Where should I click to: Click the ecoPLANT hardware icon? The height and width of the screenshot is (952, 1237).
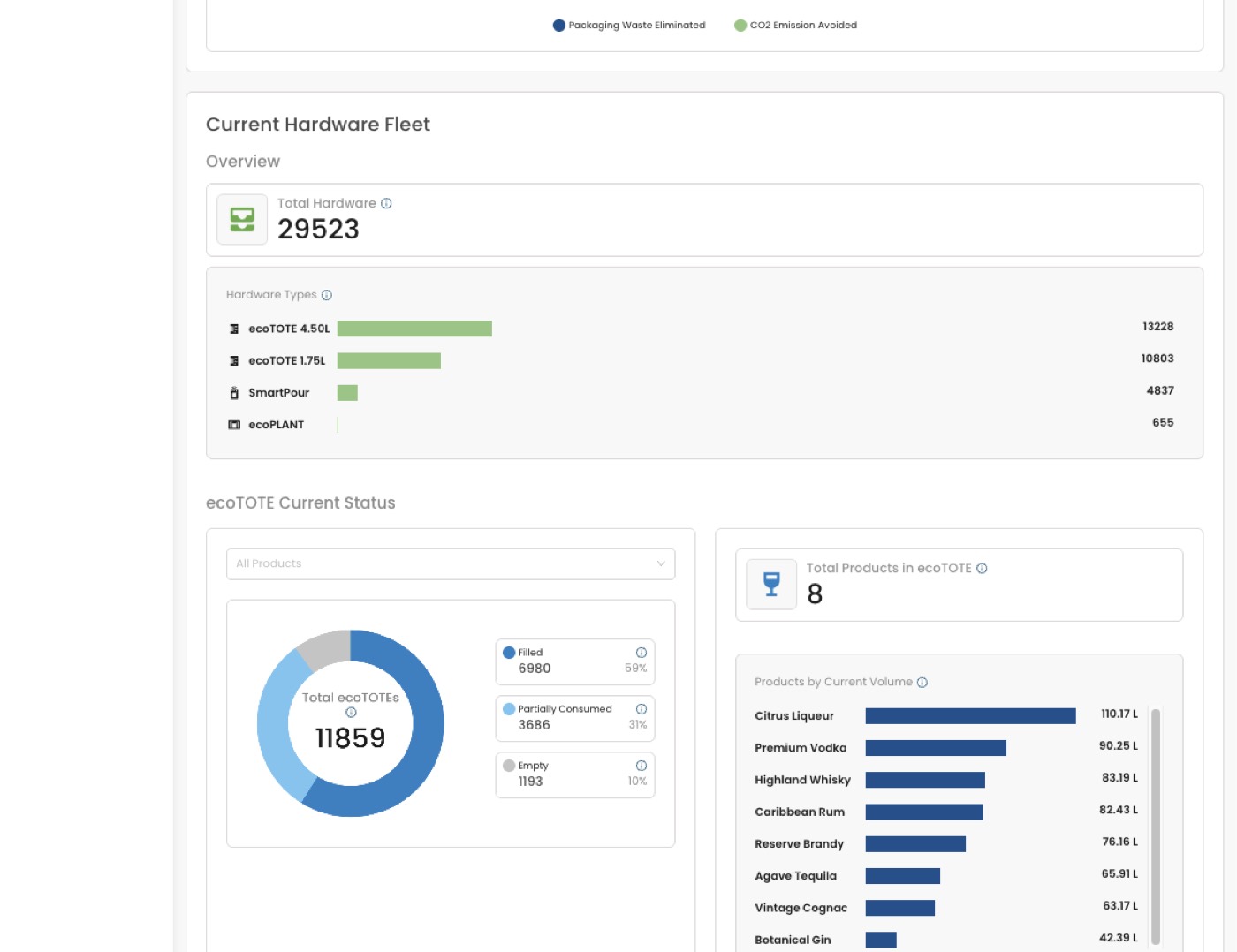point(234,425)
